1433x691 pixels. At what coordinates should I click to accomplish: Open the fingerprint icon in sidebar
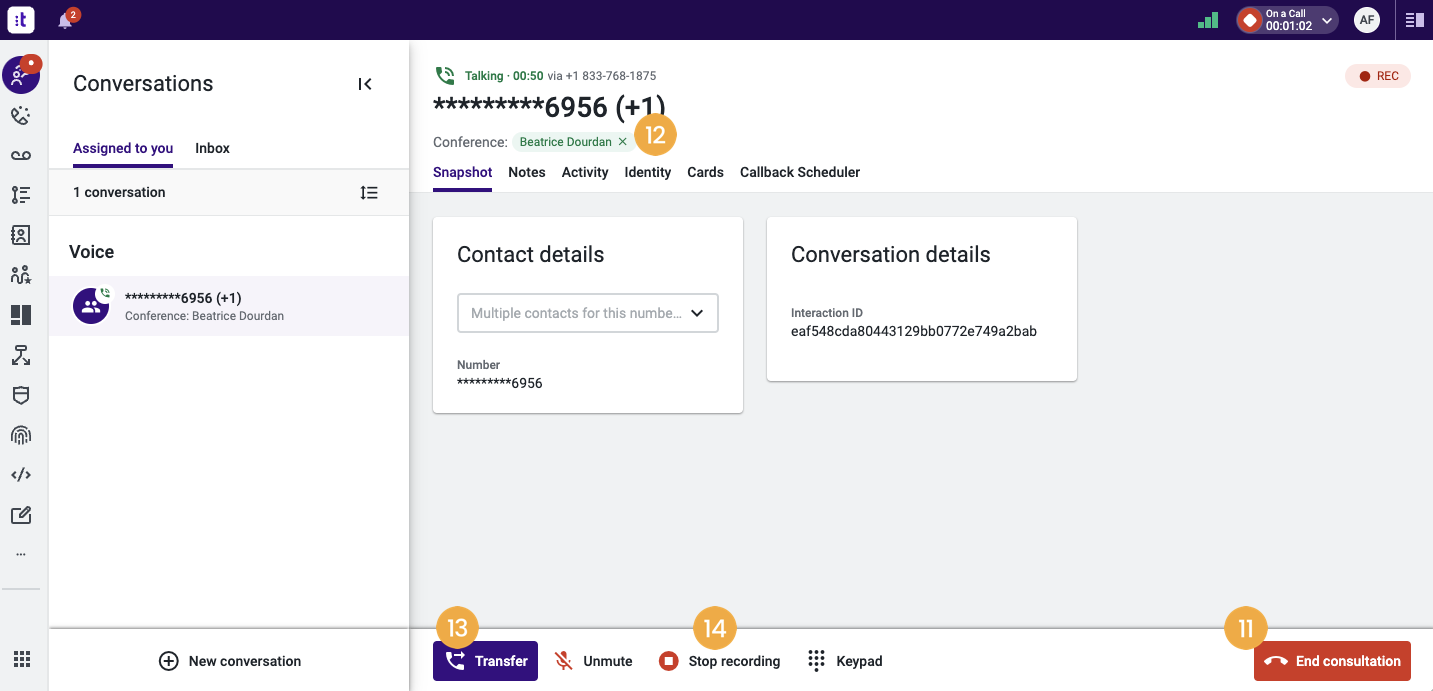pyautogui.click(x=21, y=435)
